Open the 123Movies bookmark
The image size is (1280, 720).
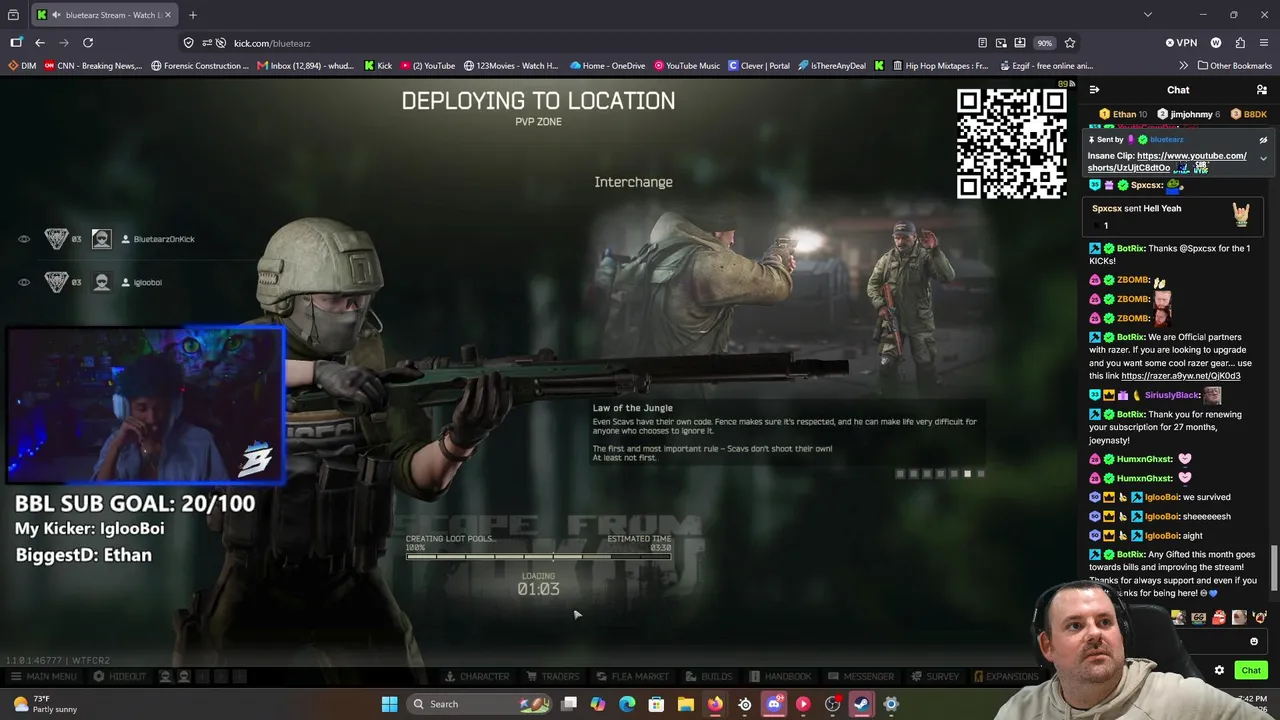(511, 66)
